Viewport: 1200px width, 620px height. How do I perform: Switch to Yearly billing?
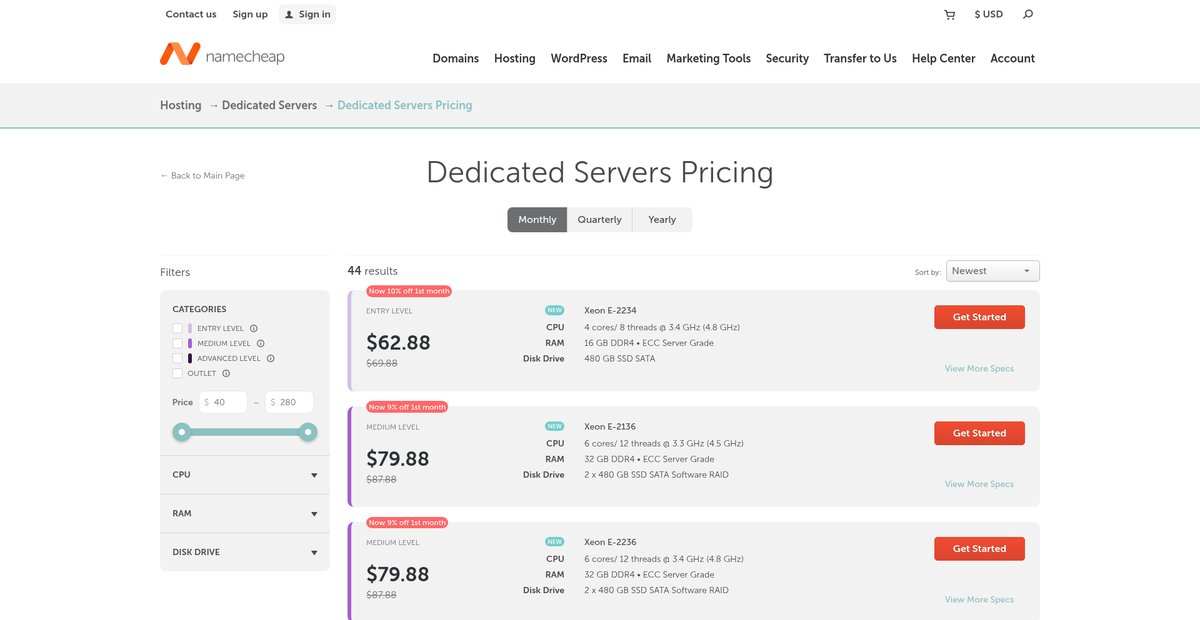(662, 220)
